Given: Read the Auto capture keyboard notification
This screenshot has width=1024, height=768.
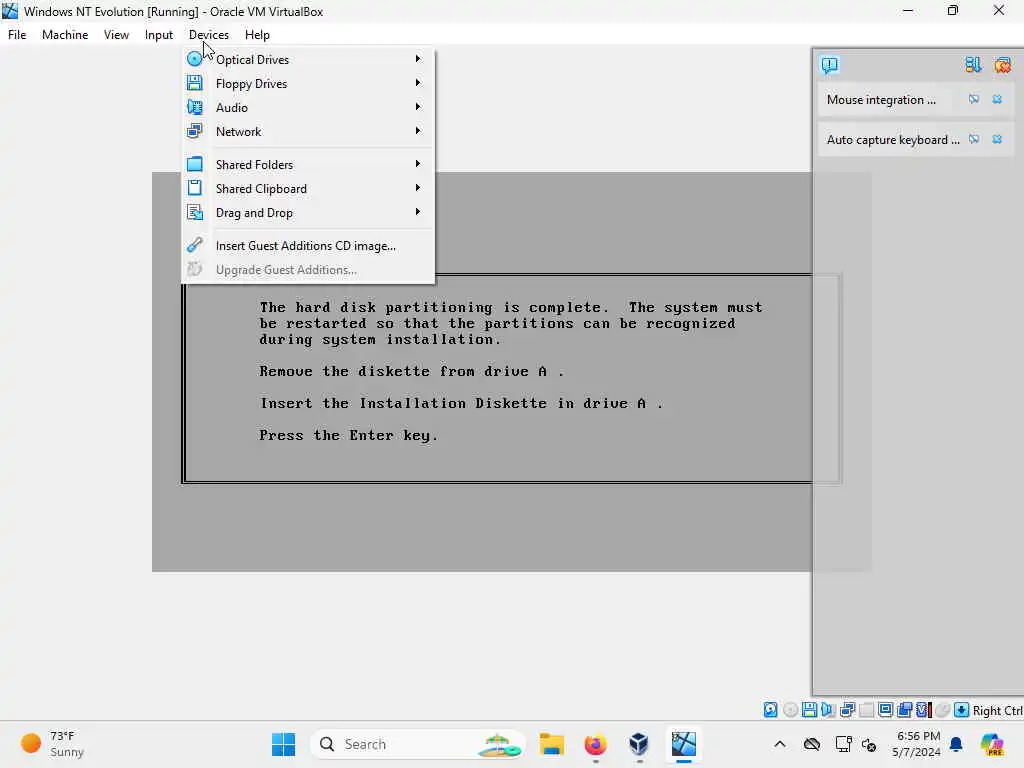Looking at the screenshot, I should (893, 140).
